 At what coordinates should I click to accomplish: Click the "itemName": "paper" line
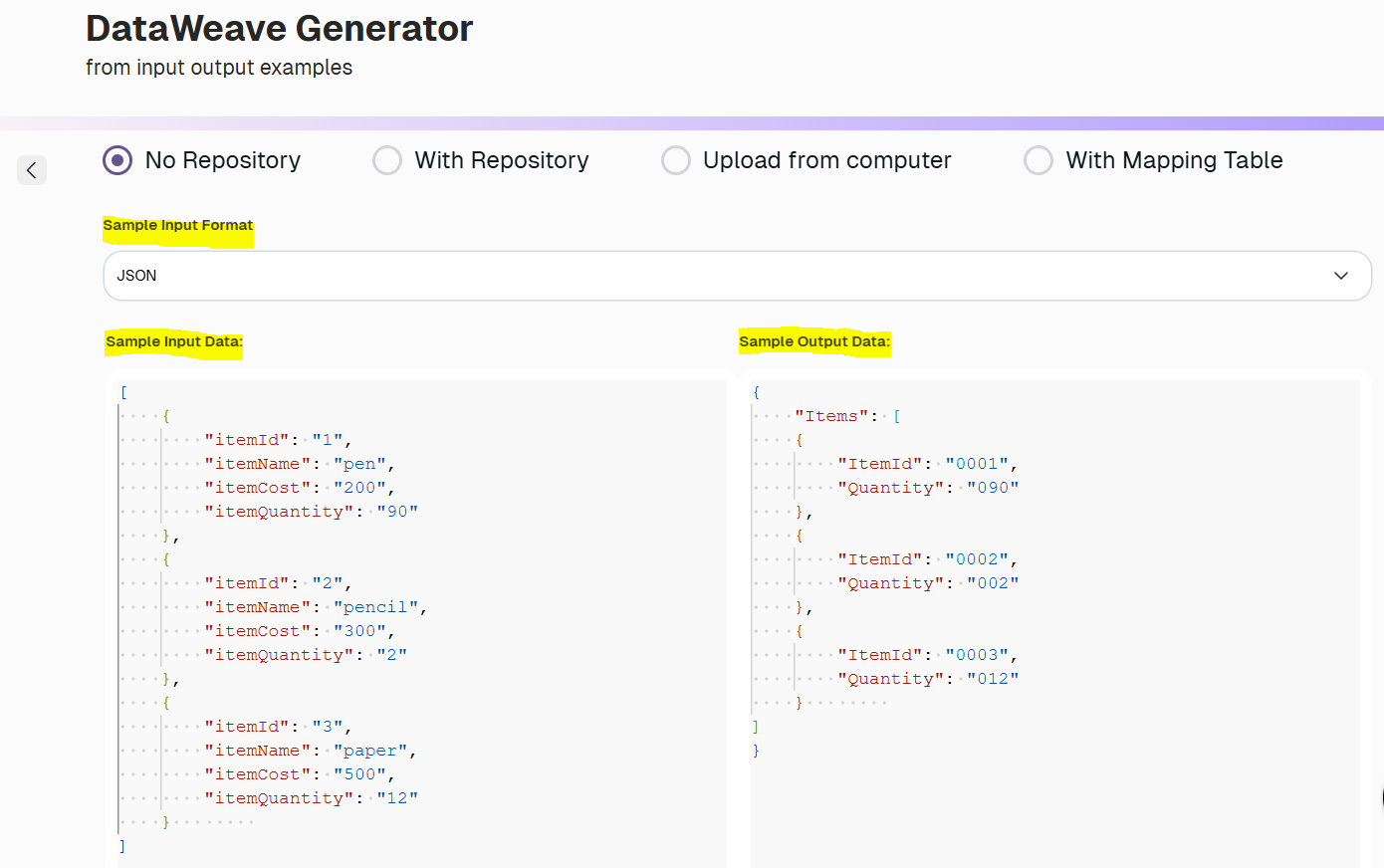coord(311,751)
